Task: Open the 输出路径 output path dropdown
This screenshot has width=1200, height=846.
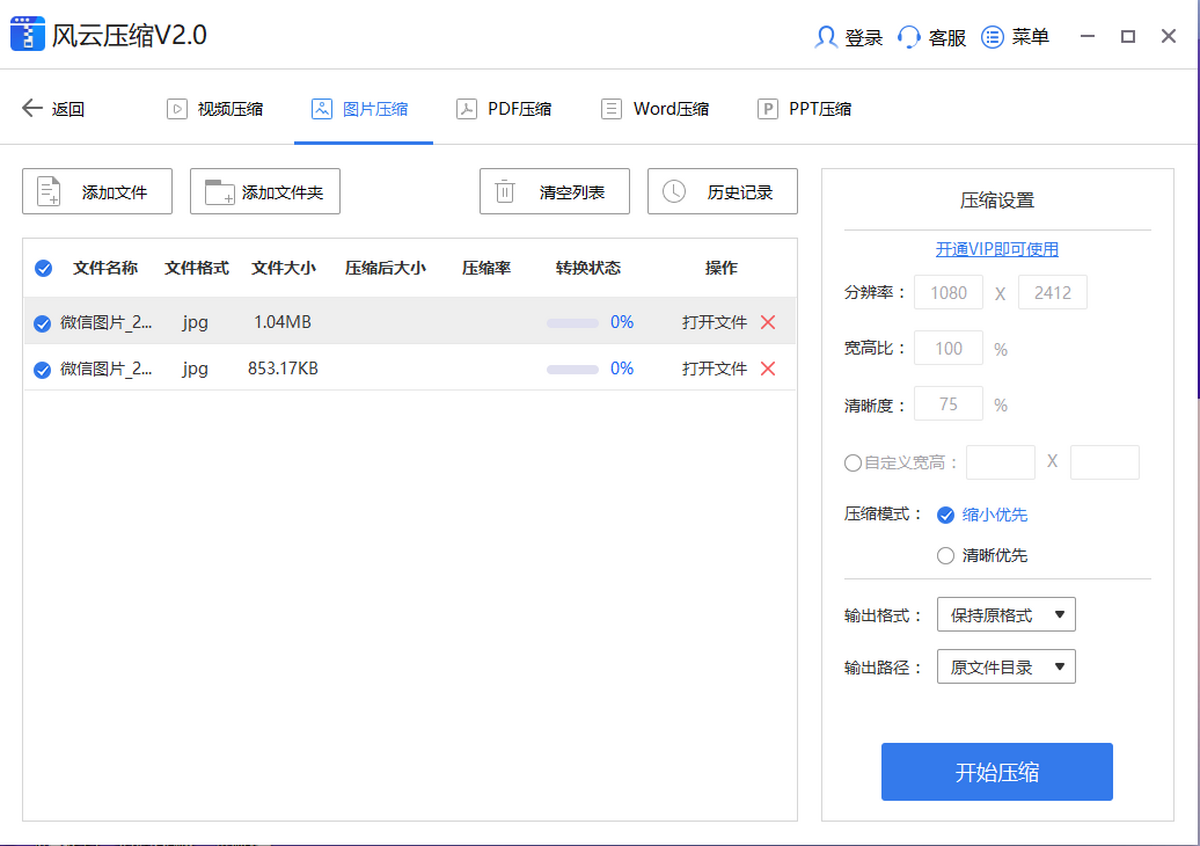Action: 1005,666
